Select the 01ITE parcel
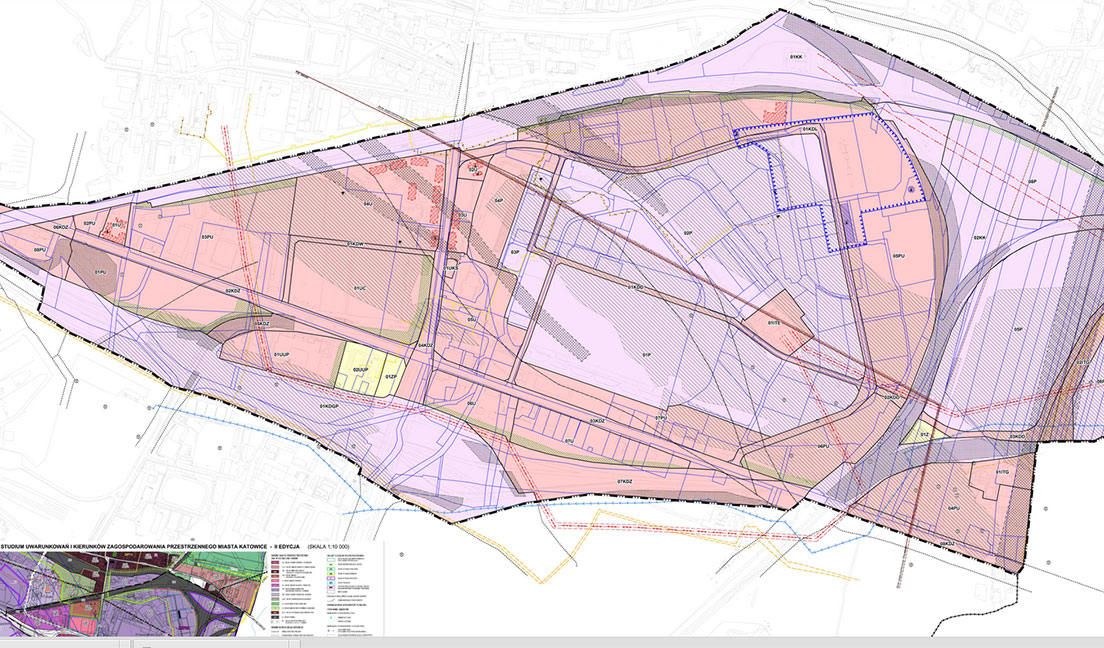 (x=774, y=322)
